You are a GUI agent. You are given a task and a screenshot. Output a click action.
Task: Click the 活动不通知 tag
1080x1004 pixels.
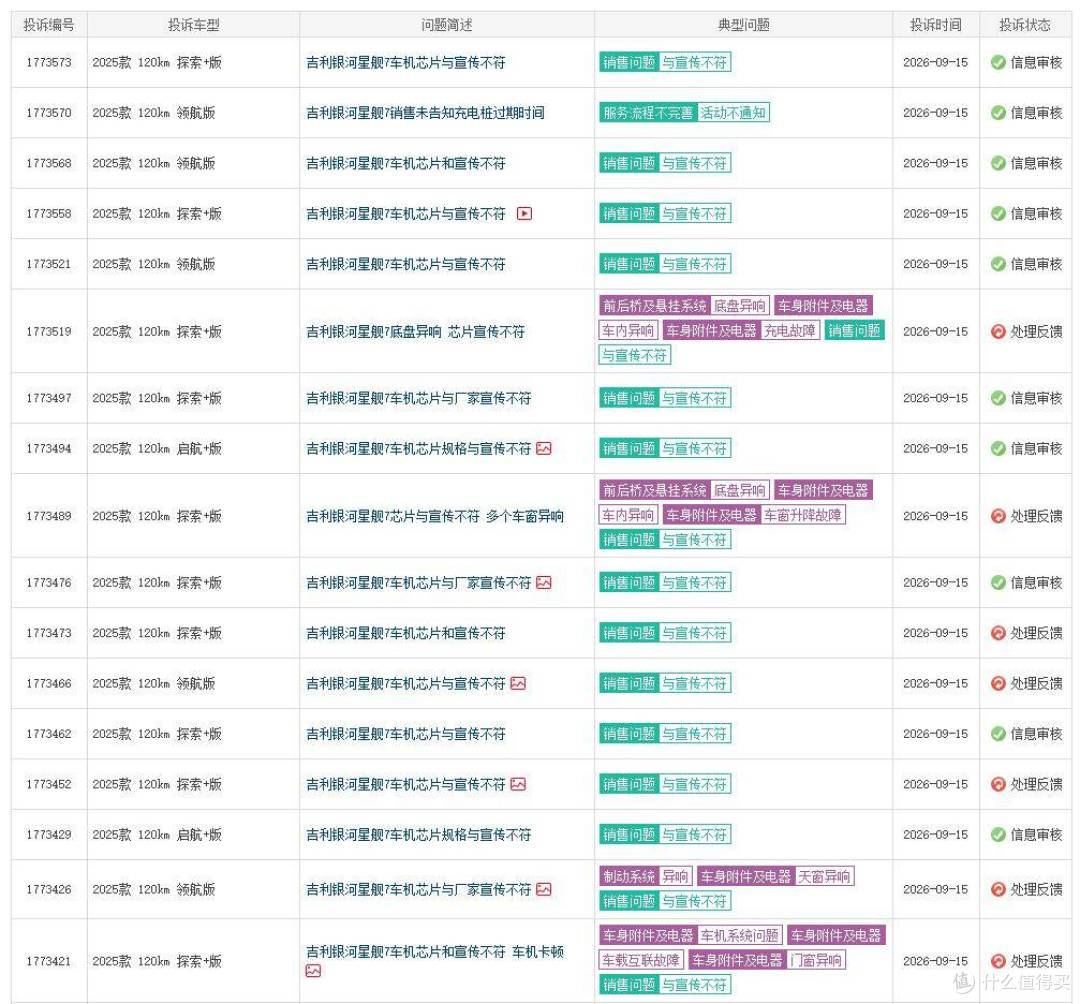pos(734,112)
